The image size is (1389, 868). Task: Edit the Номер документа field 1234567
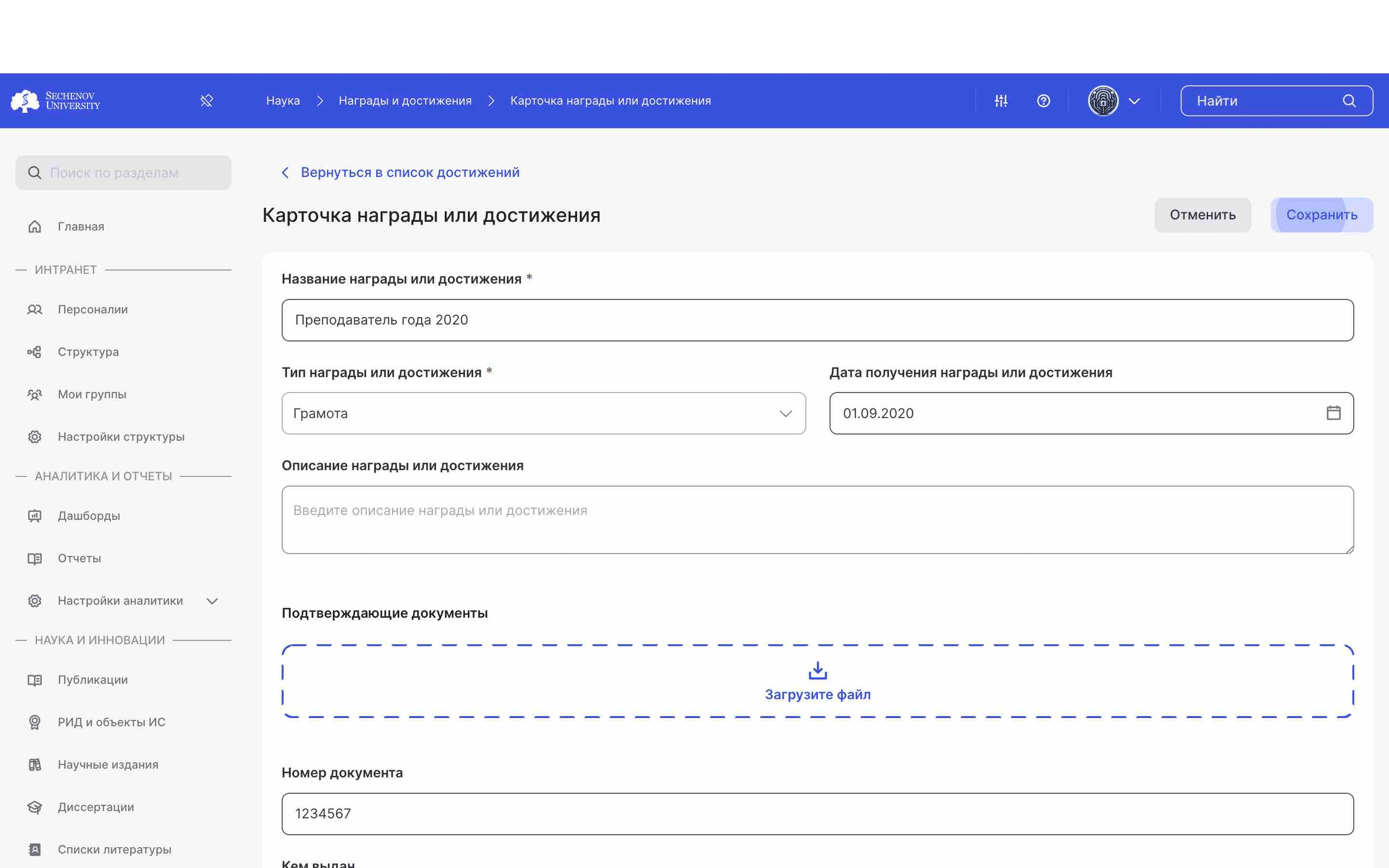(817, 814)
